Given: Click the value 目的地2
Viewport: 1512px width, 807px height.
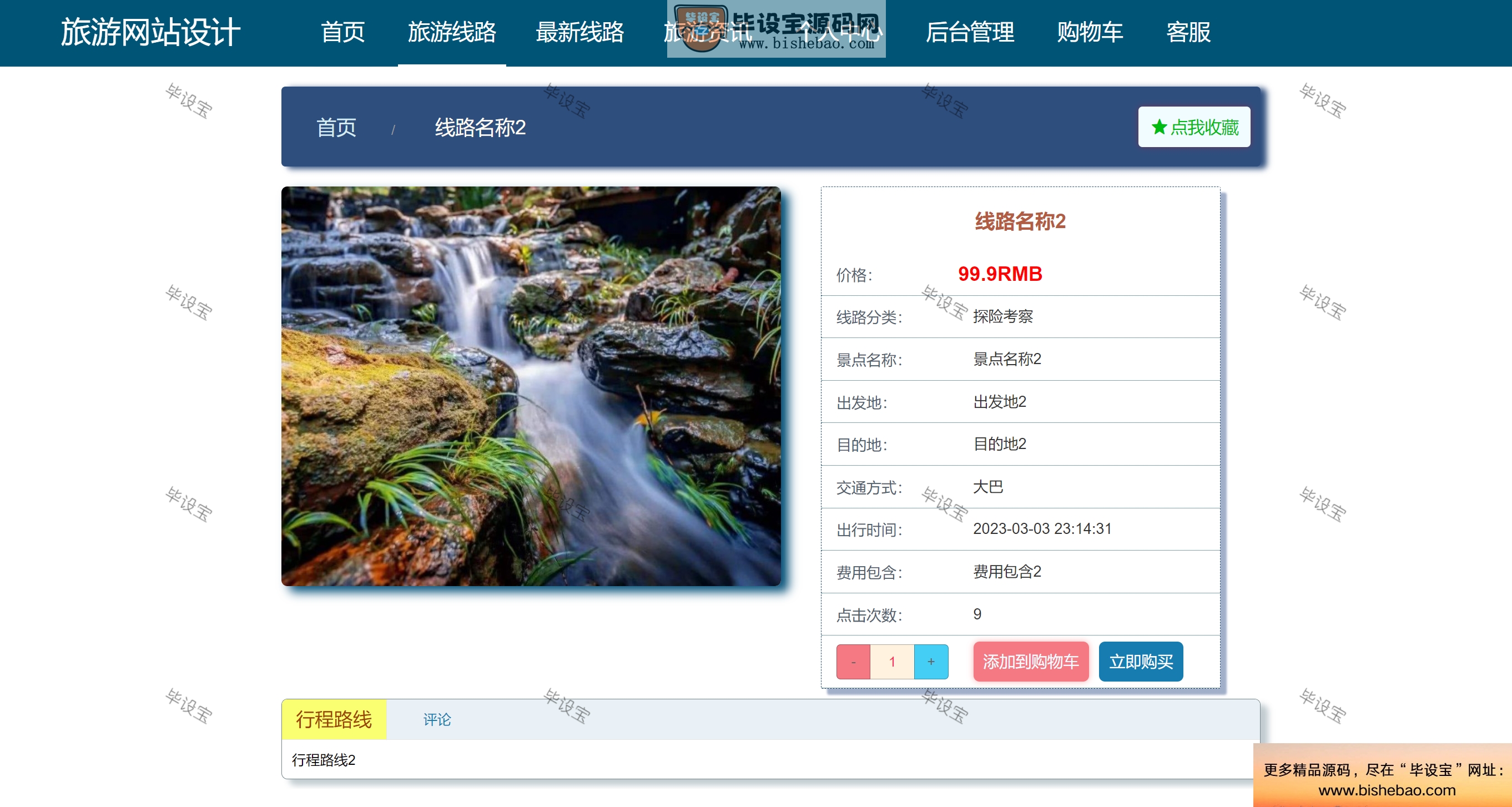Looking at the screenshot, I should (1000, 443).
